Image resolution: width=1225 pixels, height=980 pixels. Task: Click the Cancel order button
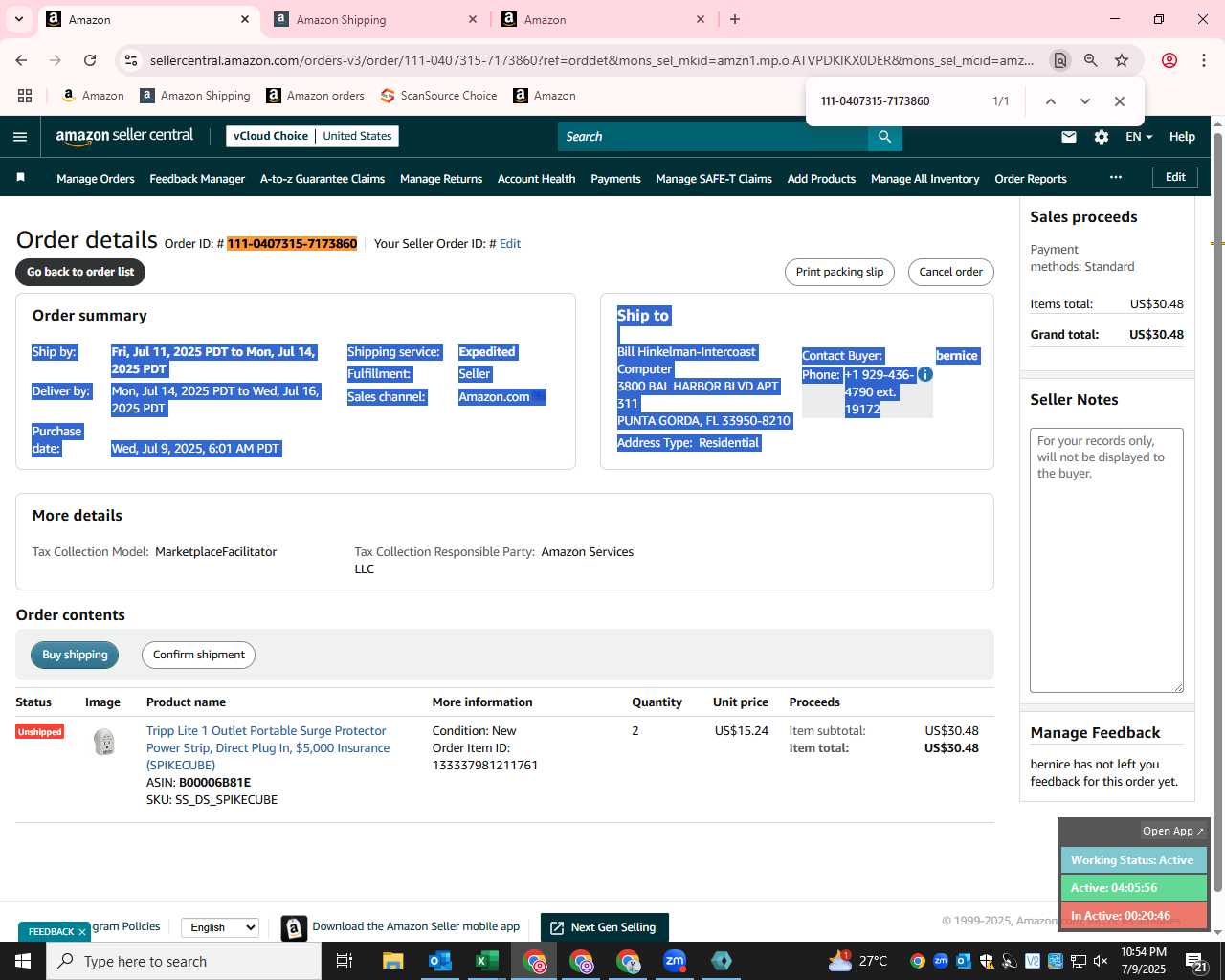point(951,272)
